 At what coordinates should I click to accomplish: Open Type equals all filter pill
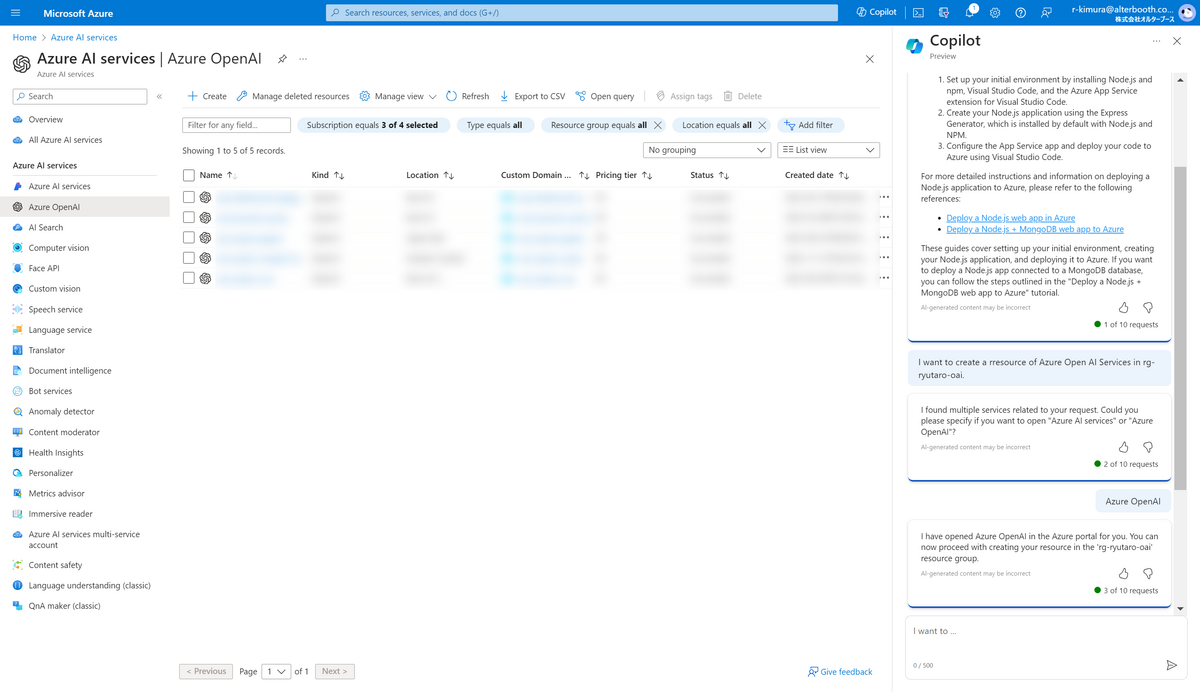(x=494, y=125)
